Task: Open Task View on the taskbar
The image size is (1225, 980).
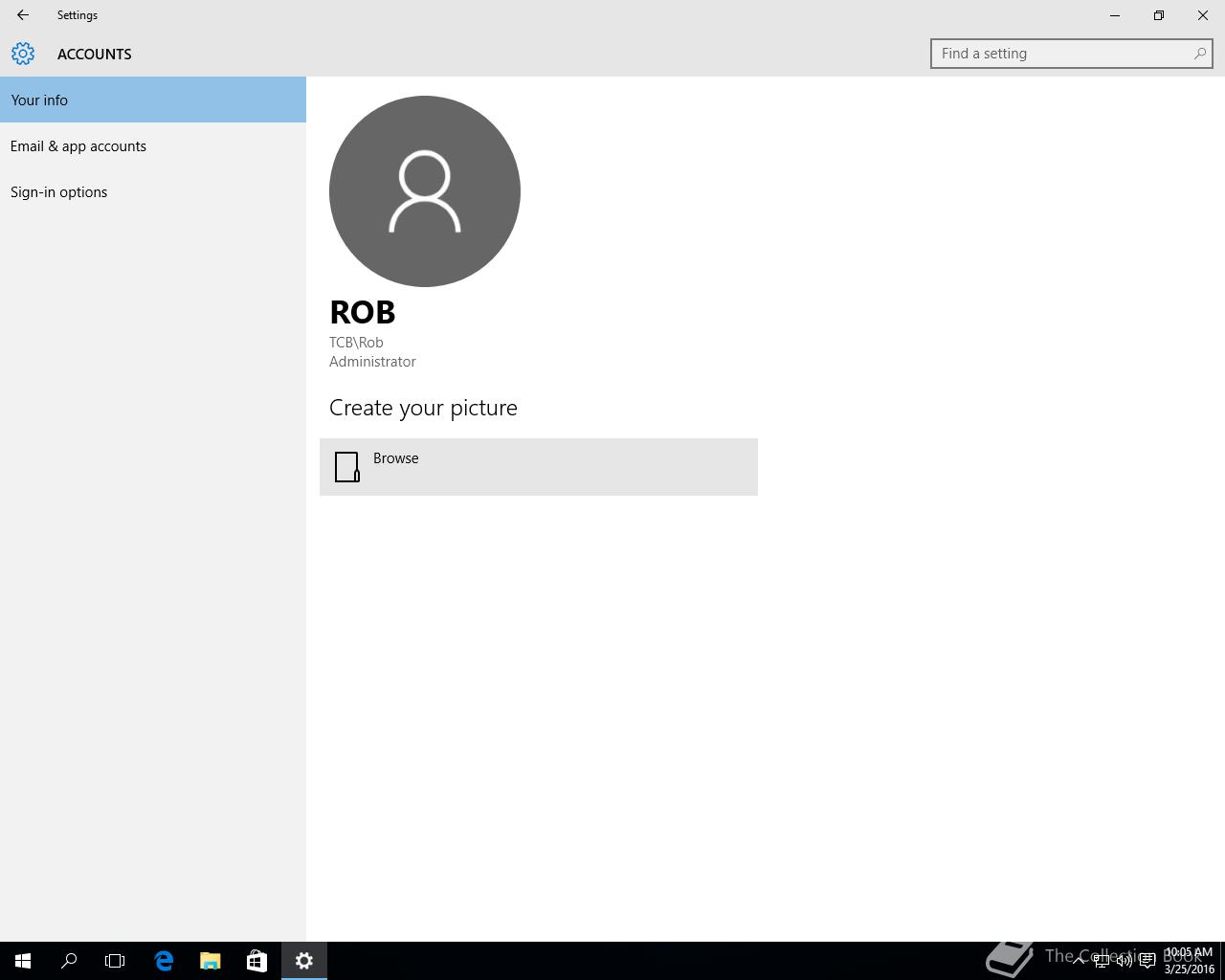Action: [x=115, y=961]
